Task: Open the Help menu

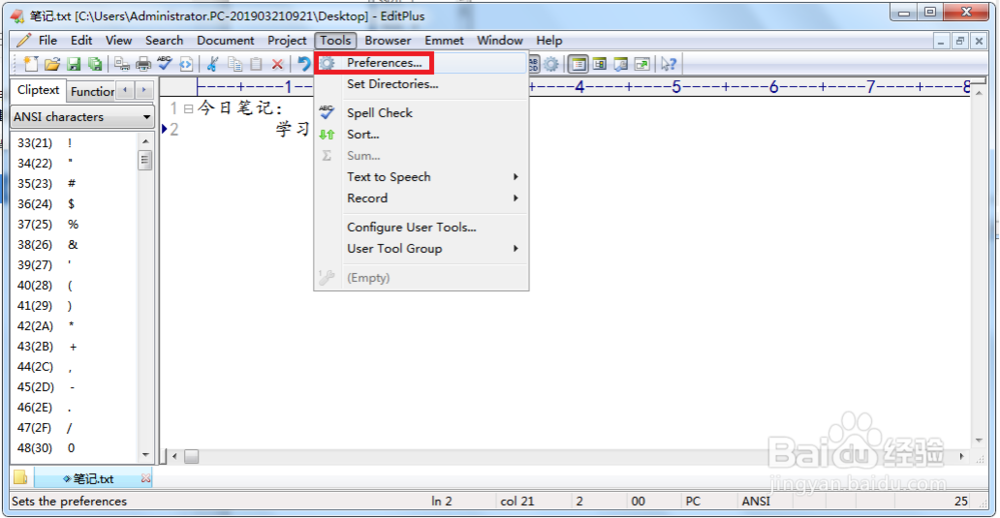Action: pos(549,40)
